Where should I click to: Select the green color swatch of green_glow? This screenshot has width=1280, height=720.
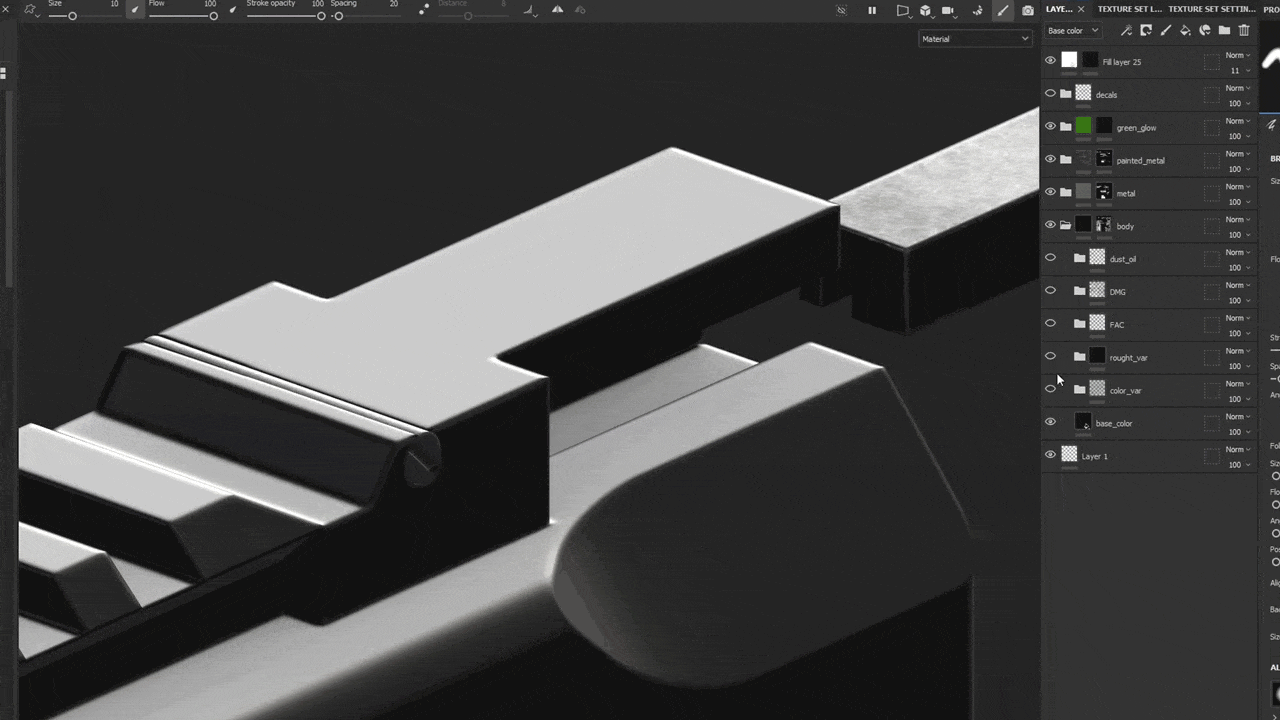[x=1083, y=127]
